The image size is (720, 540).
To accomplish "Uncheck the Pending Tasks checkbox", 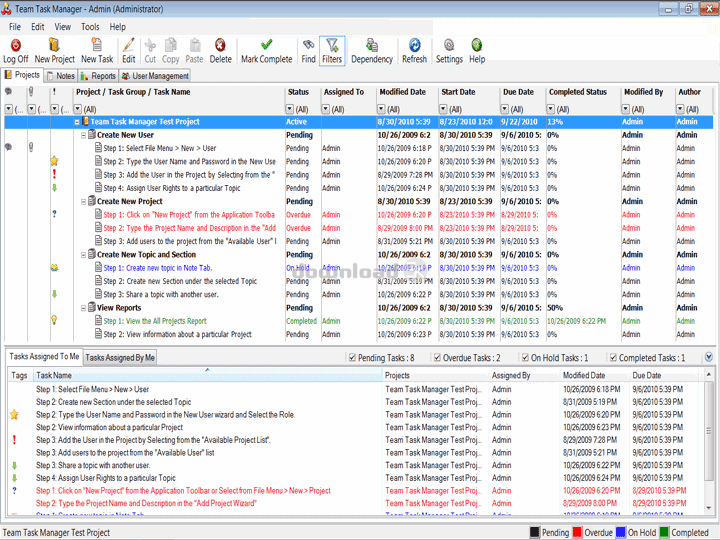I will [352, 357].
